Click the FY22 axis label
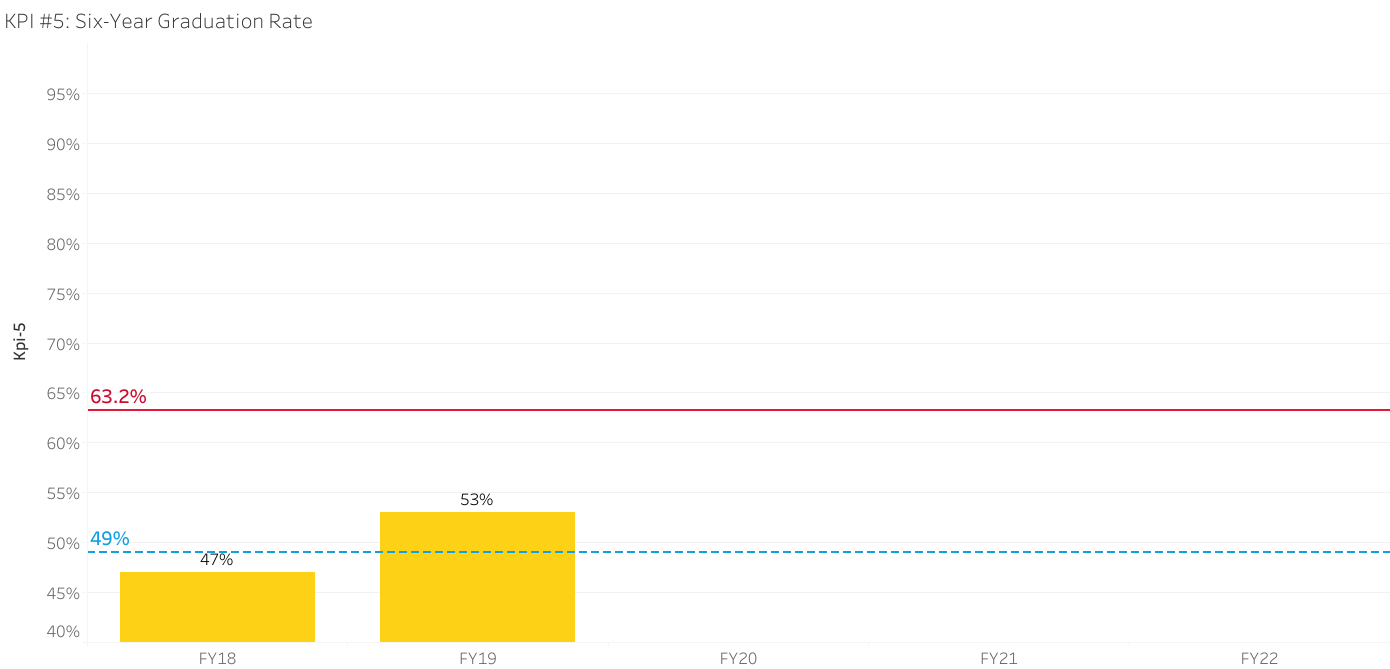This screenshot has height=669, width=1390. 1259,658
